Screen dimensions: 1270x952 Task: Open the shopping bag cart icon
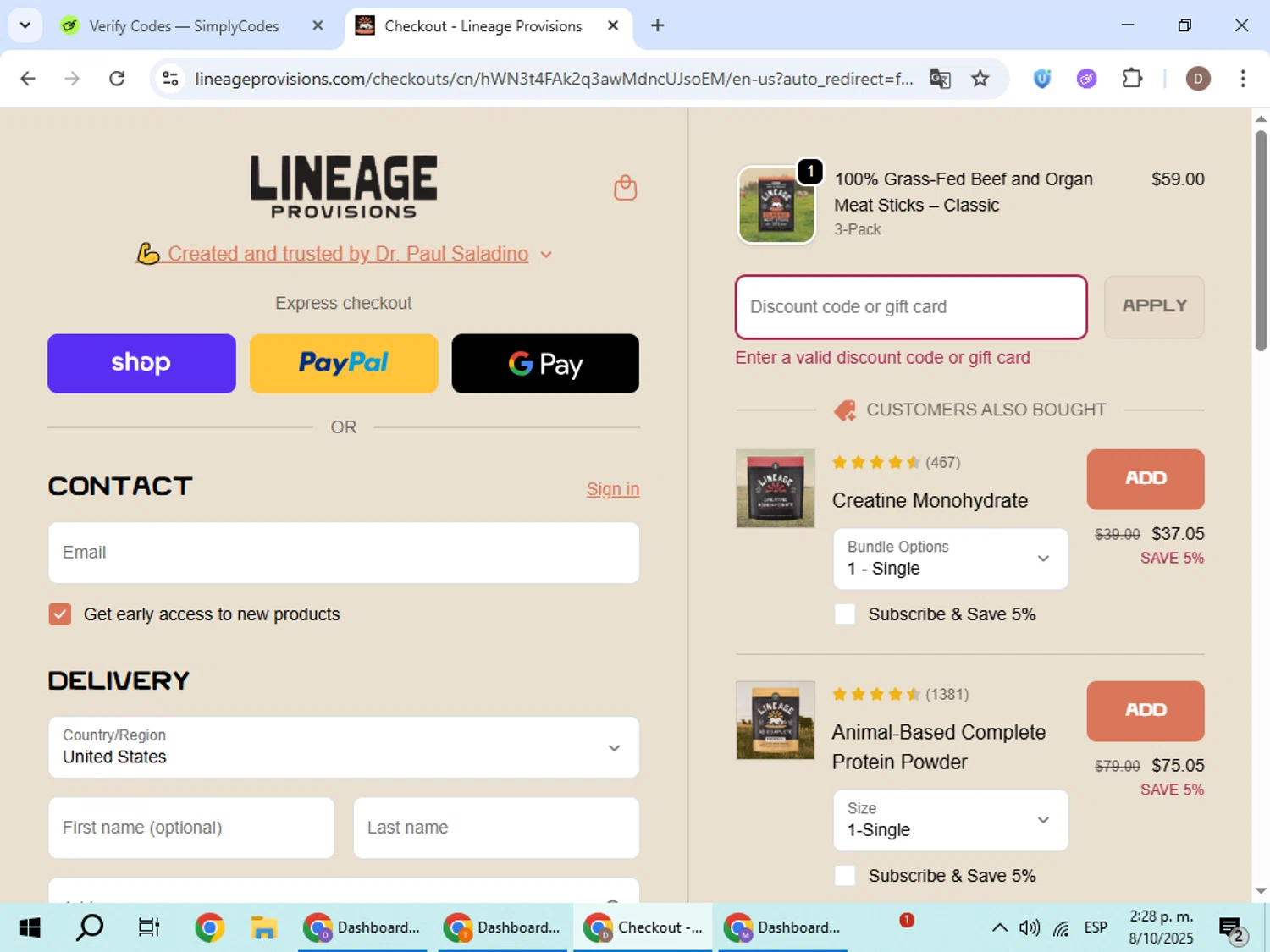(625, 187)
